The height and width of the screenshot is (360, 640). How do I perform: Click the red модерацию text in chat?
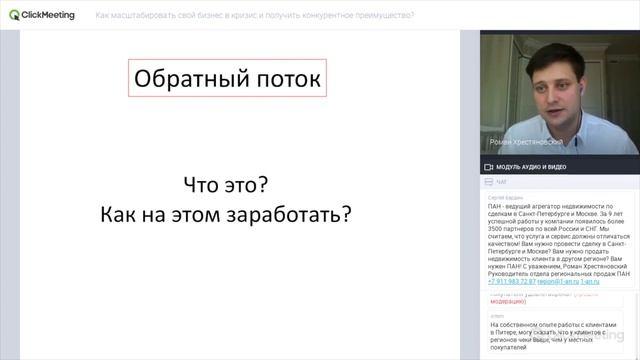pos(508,301)
